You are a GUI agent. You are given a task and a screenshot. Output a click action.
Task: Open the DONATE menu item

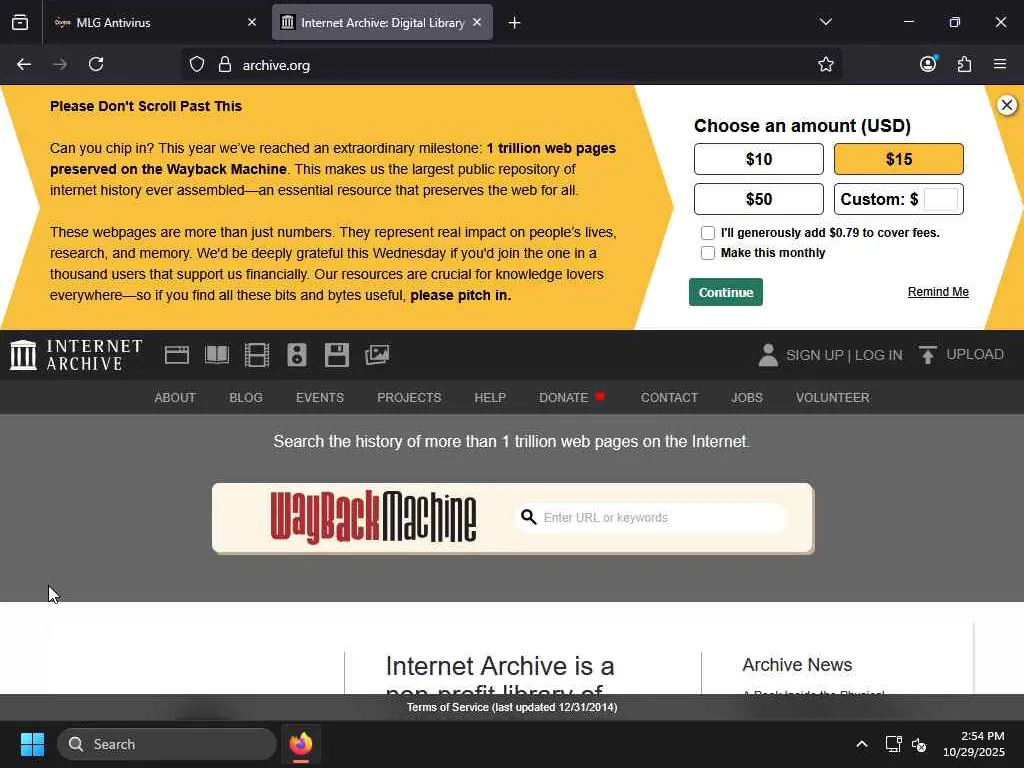(x=571, y=398)
